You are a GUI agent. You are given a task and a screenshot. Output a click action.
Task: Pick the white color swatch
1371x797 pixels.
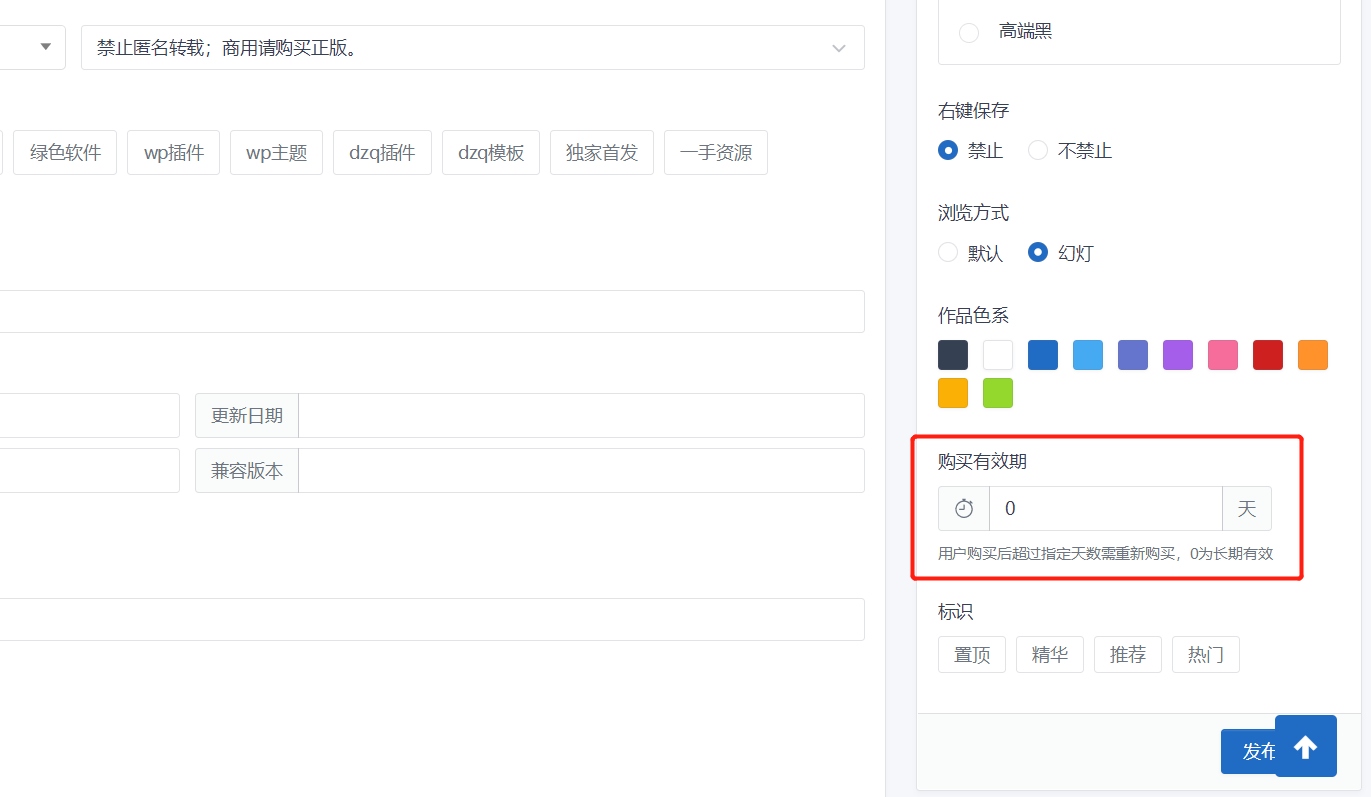998,355
